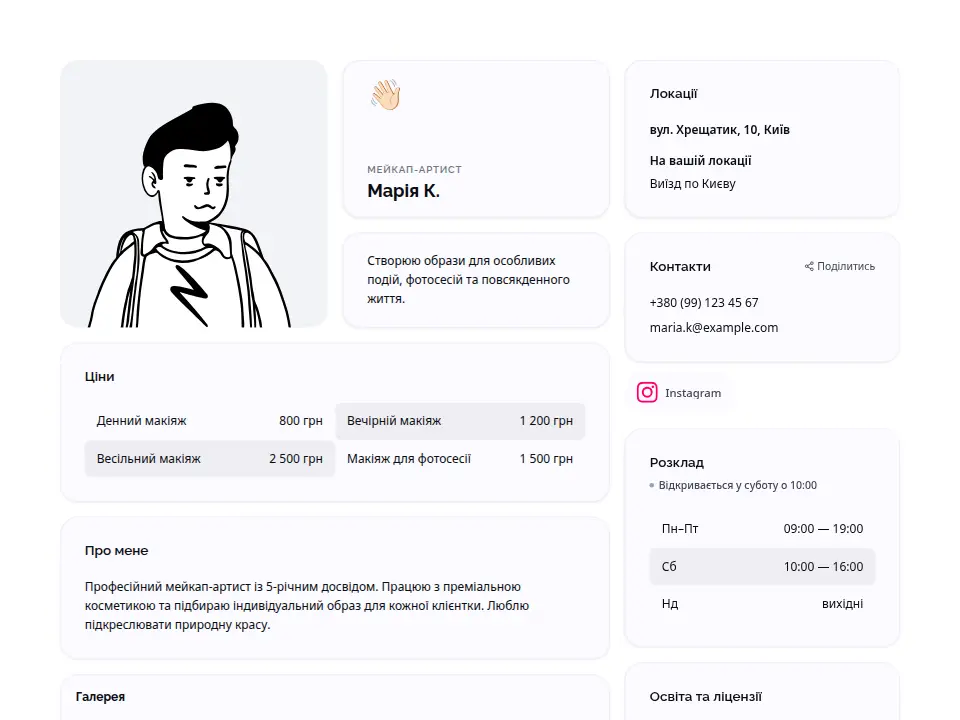Click the Поділитись share button
The height and width of the screenshot is (720, 960).
(839, 266)
